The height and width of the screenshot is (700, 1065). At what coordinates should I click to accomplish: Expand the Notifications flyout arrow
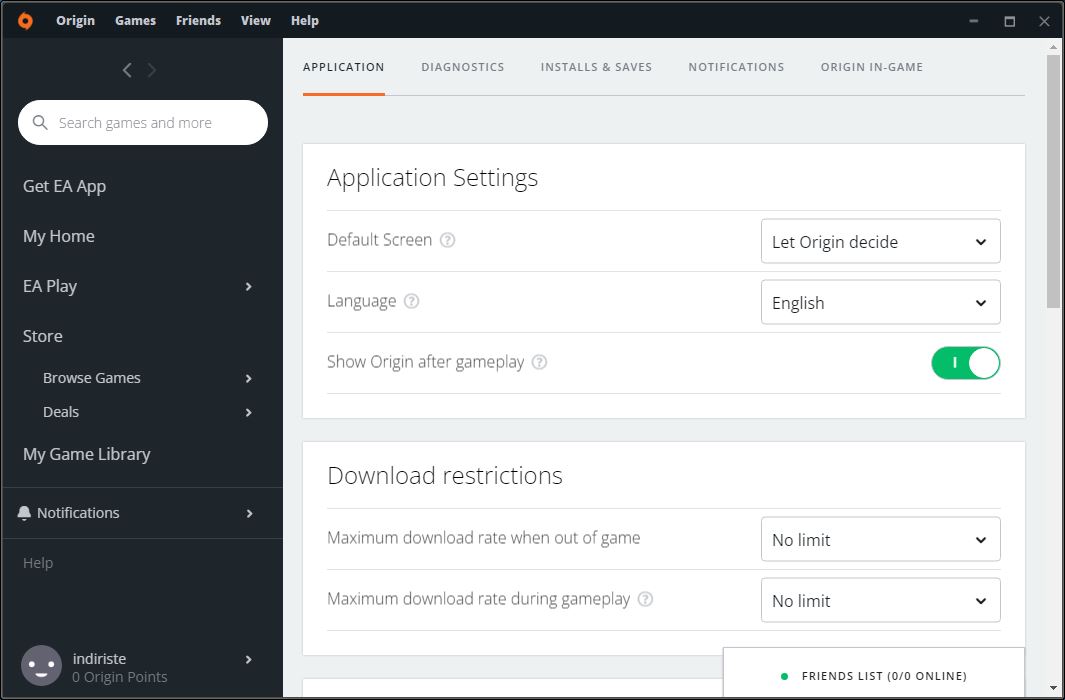[x=249, y=513]
